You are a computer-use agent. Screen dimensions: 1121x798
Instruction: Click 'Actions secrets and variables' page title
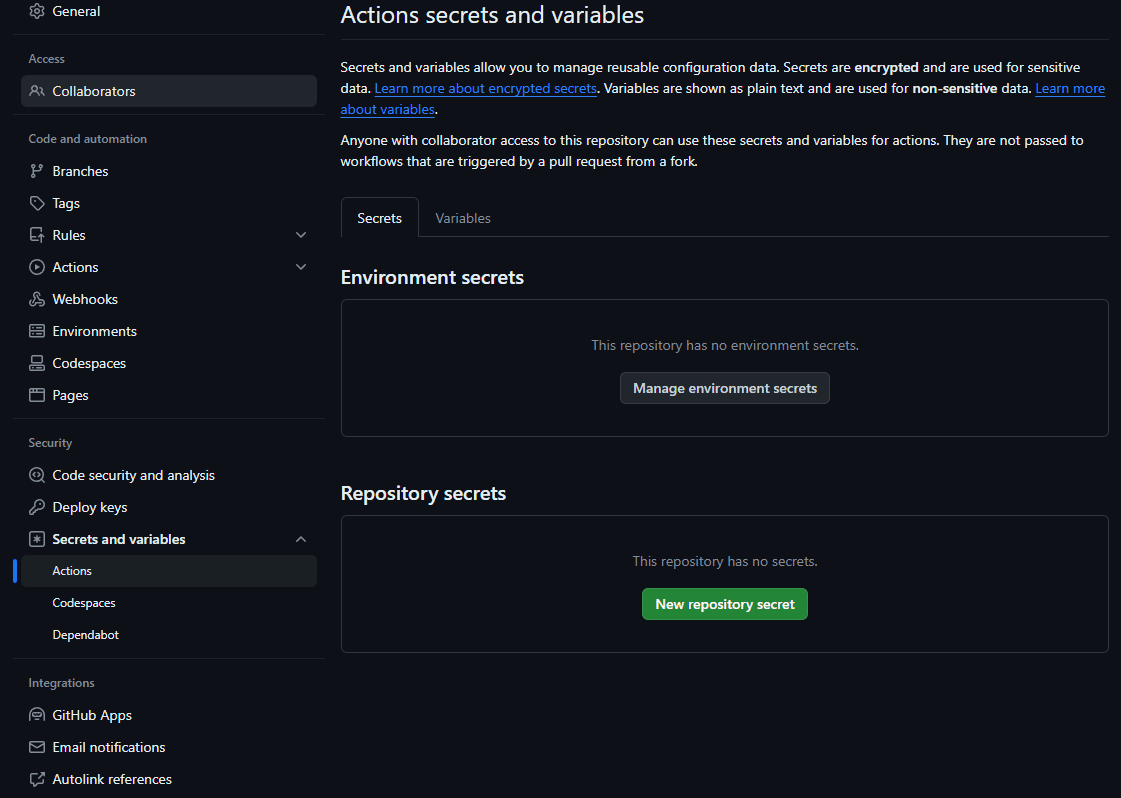click(493, 15)
